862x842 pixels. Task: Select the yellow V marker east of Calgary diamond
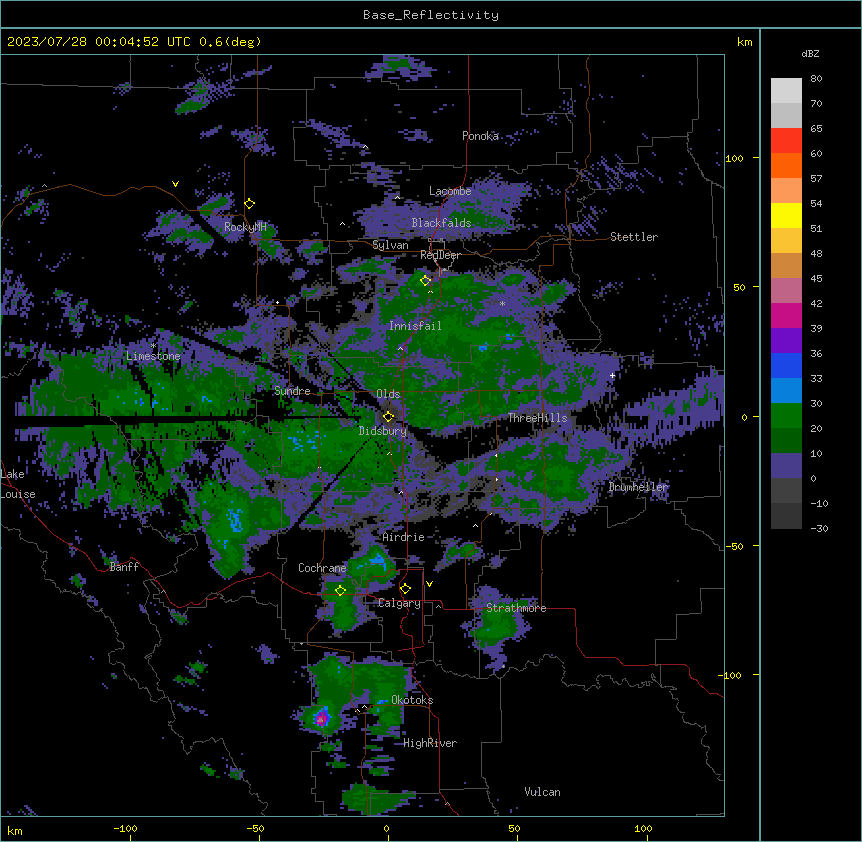point(429,584)
